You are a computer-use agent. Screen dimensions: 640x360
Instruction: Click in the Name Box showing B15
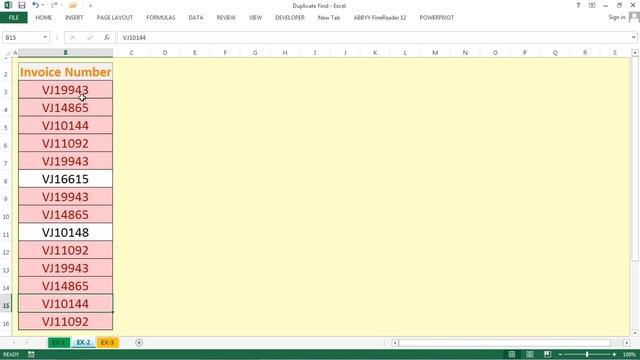click(x=22, y=37)
